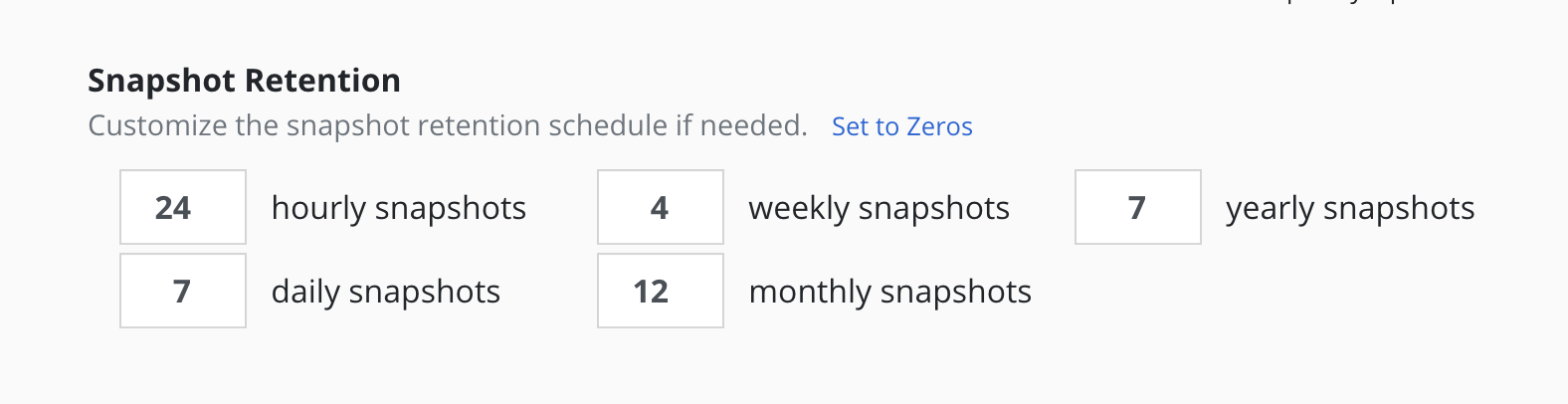Click the 'monthly snapshots' label text

click(x=889, y=292)
